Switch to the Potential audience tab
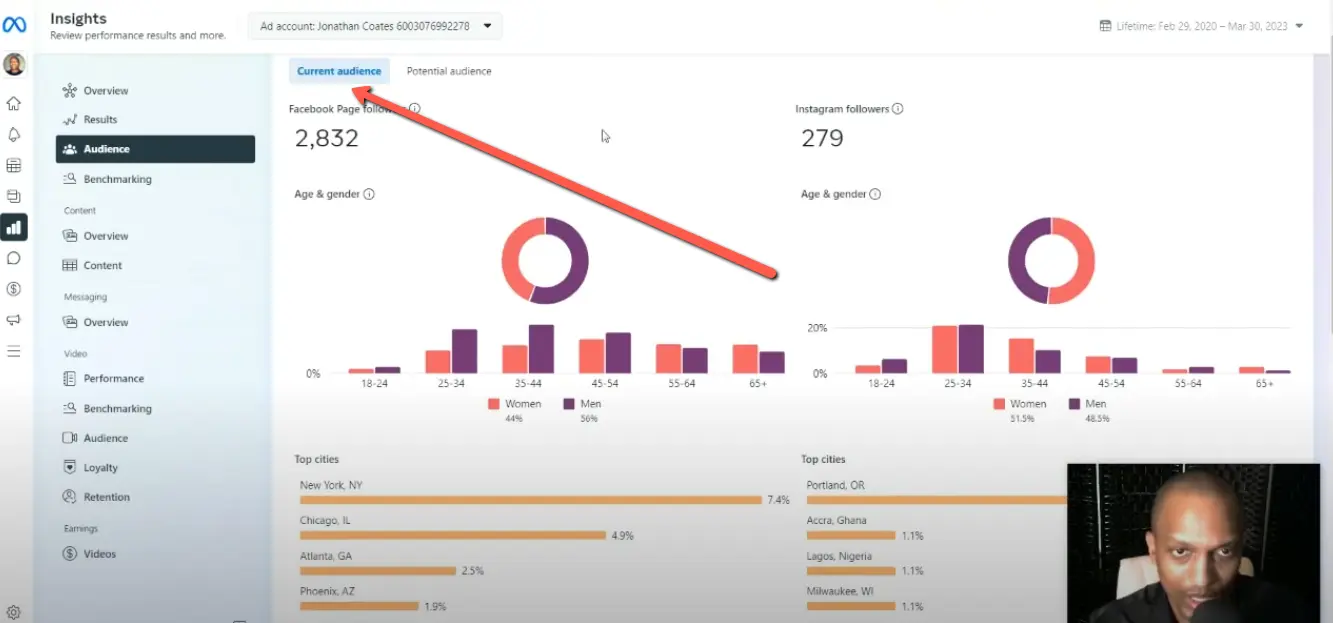Viewport: 1333px width, 623px height. [448, 71]
